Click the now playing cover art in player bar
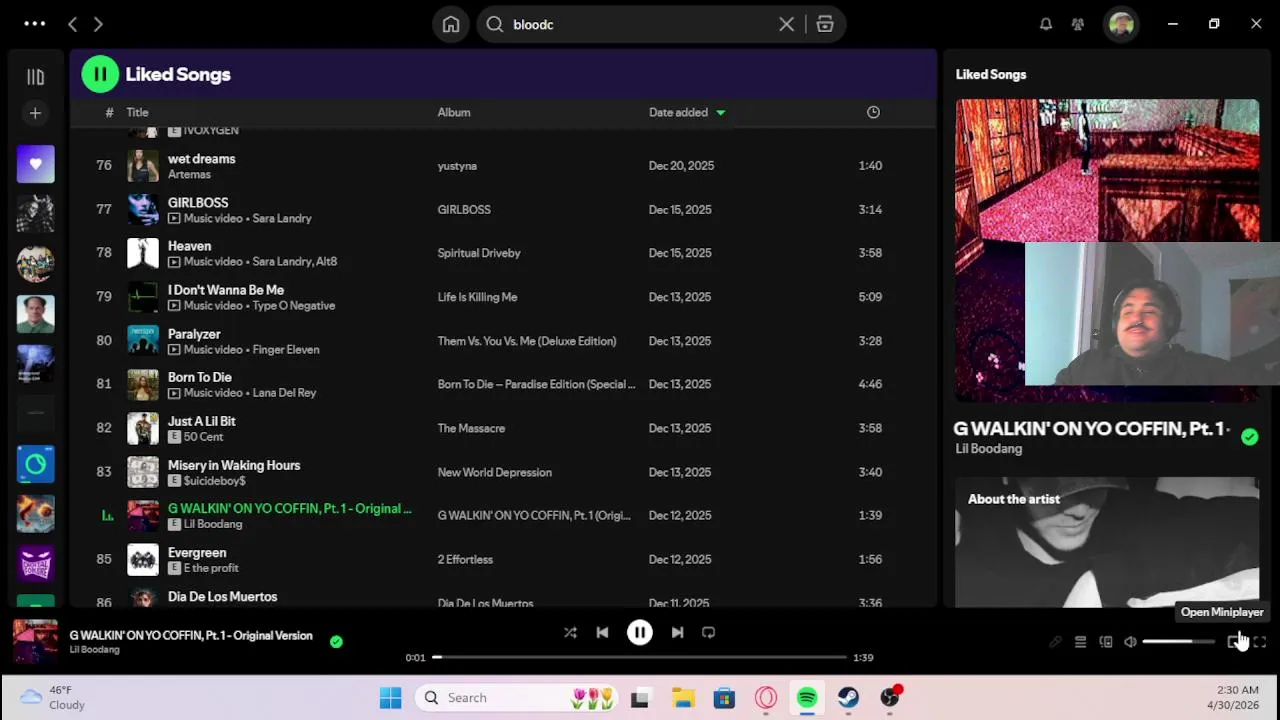 tap(35, 642)
